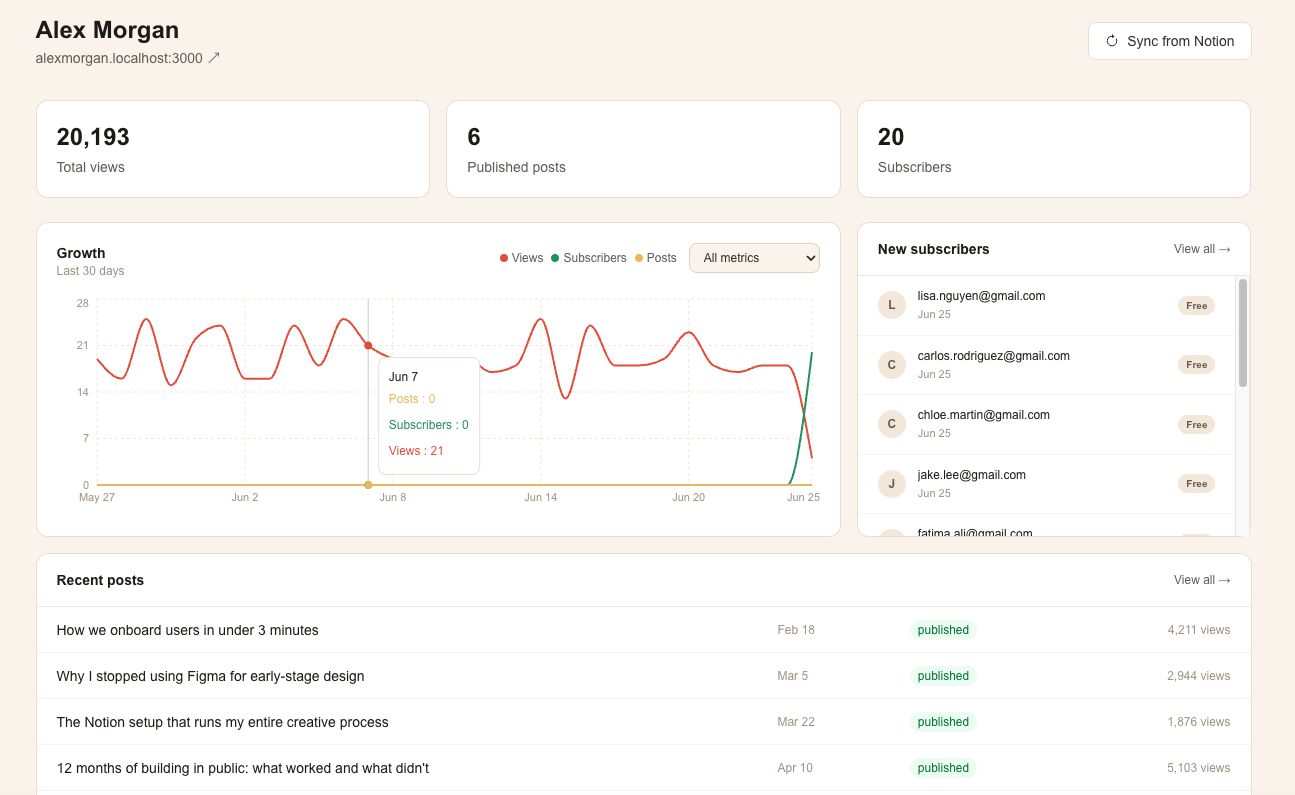Viewport: 1295px width, 795px height.
Task: Toggle the Subscribers series in the chart legend
Action: tap(588, 258)
